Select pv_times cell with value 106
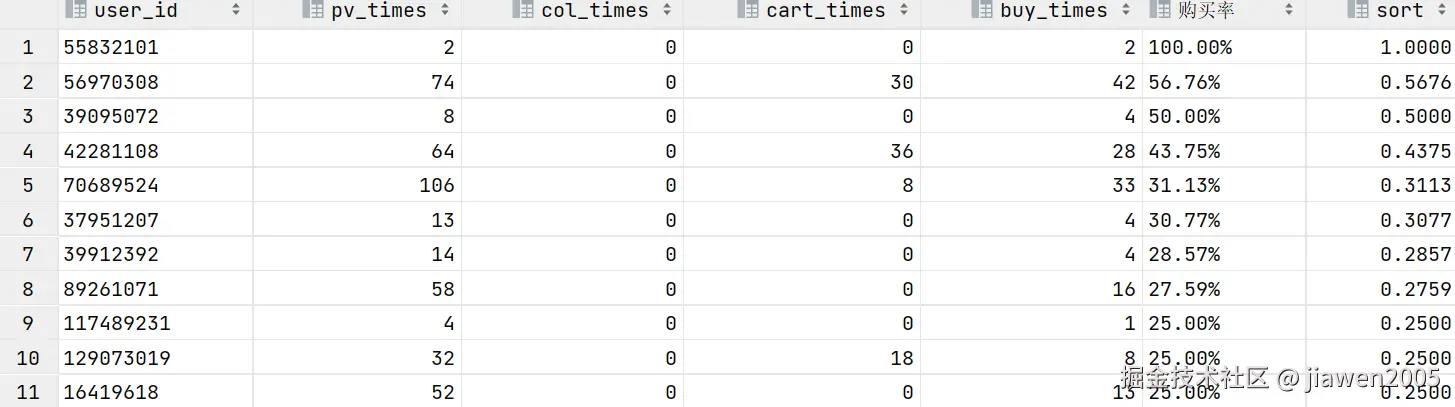The height and width of the screenshot is (407, 1455). pos(437,185)
